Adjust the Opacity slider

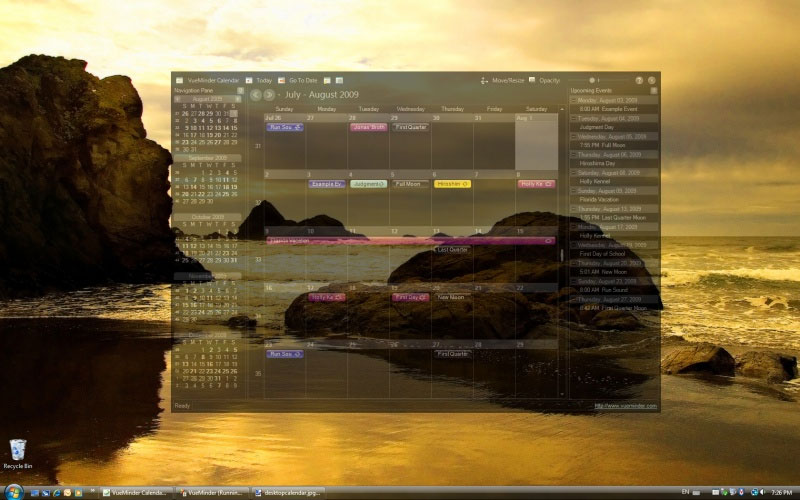pyautogui.click(x=593, y=80)
